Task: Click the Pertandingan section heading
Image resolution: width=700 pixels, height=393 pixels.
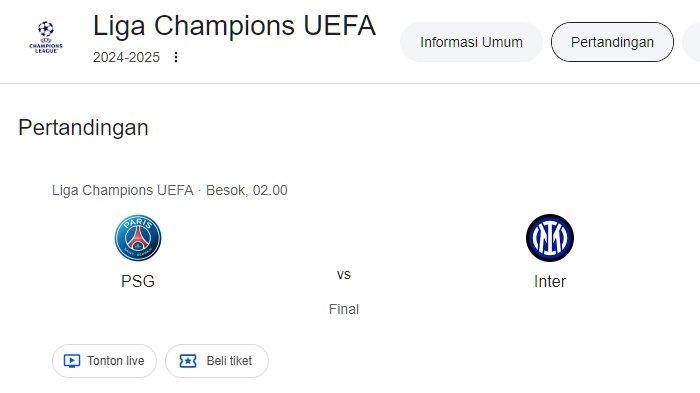Action: click(x=83, y=128)
